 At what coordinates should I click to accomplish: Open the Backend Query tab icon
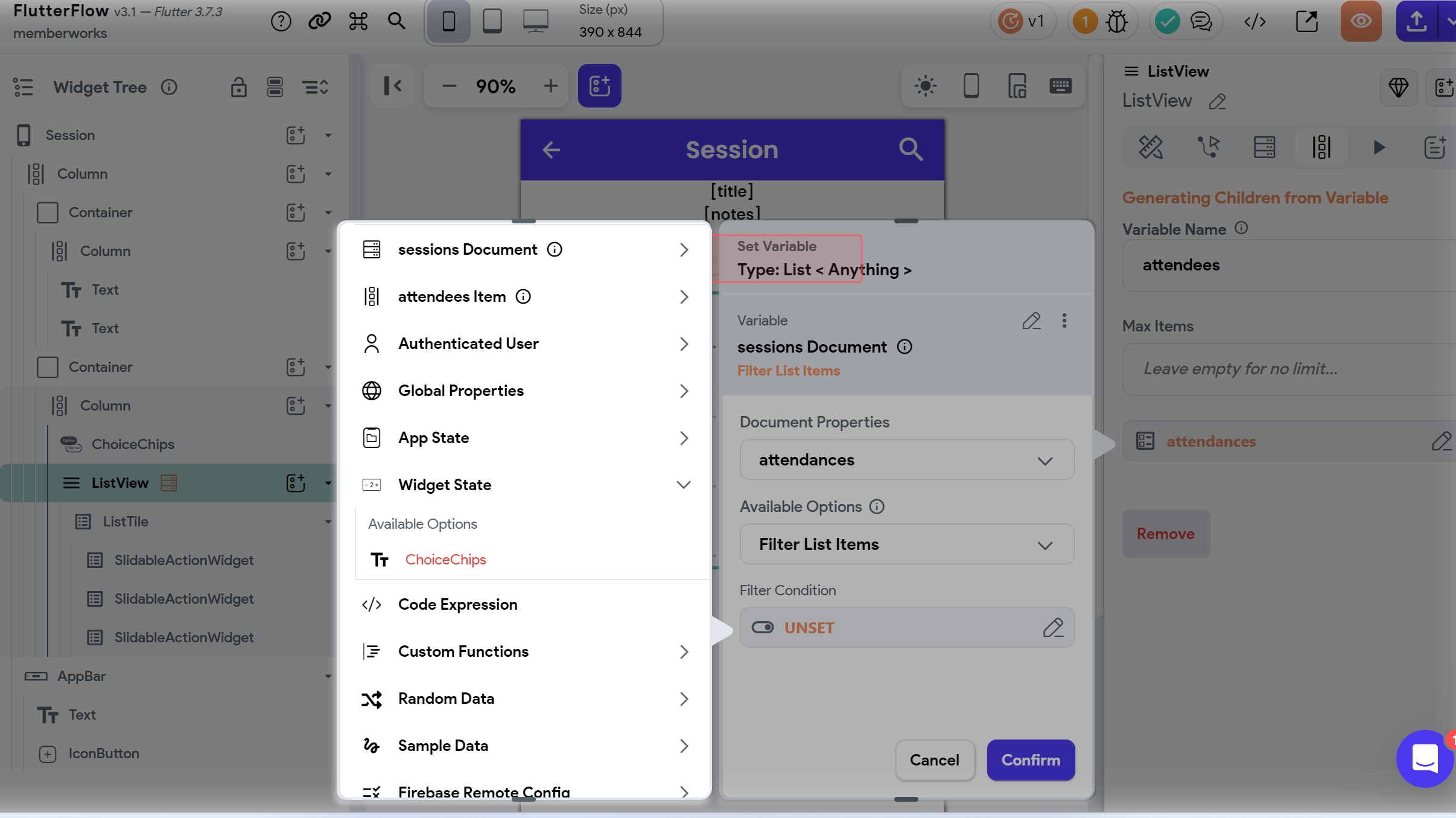tap(1264, 147)
